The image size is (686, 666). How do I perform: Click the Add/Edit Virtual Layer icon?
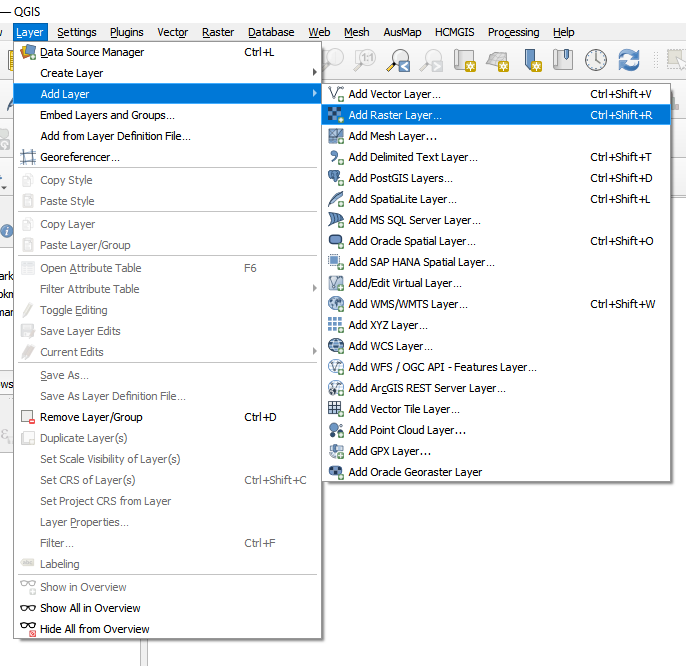click(x=336, y=283)
